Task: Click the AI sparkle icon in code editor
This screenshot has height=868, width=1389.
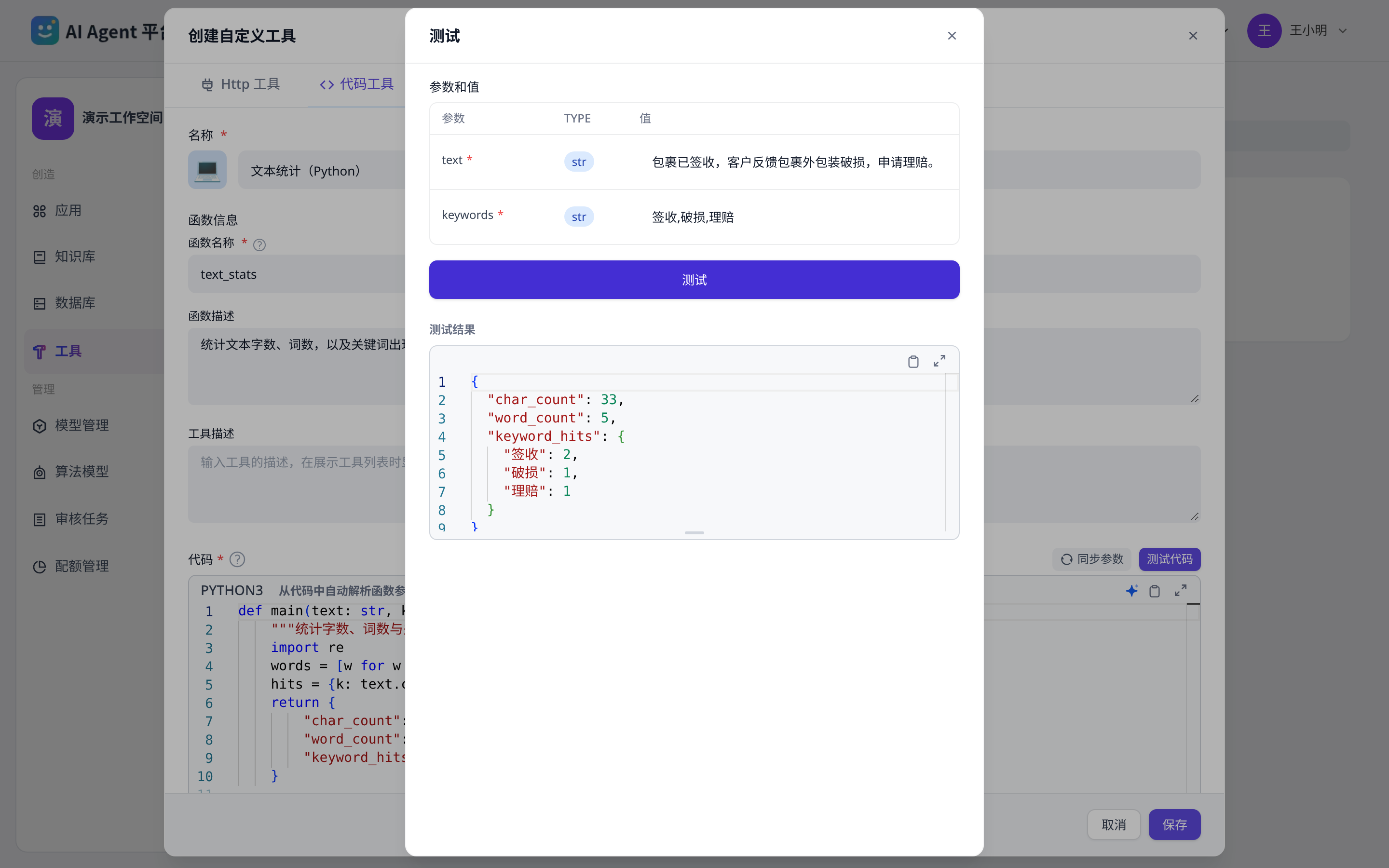Action: (x=1131, y=591)
